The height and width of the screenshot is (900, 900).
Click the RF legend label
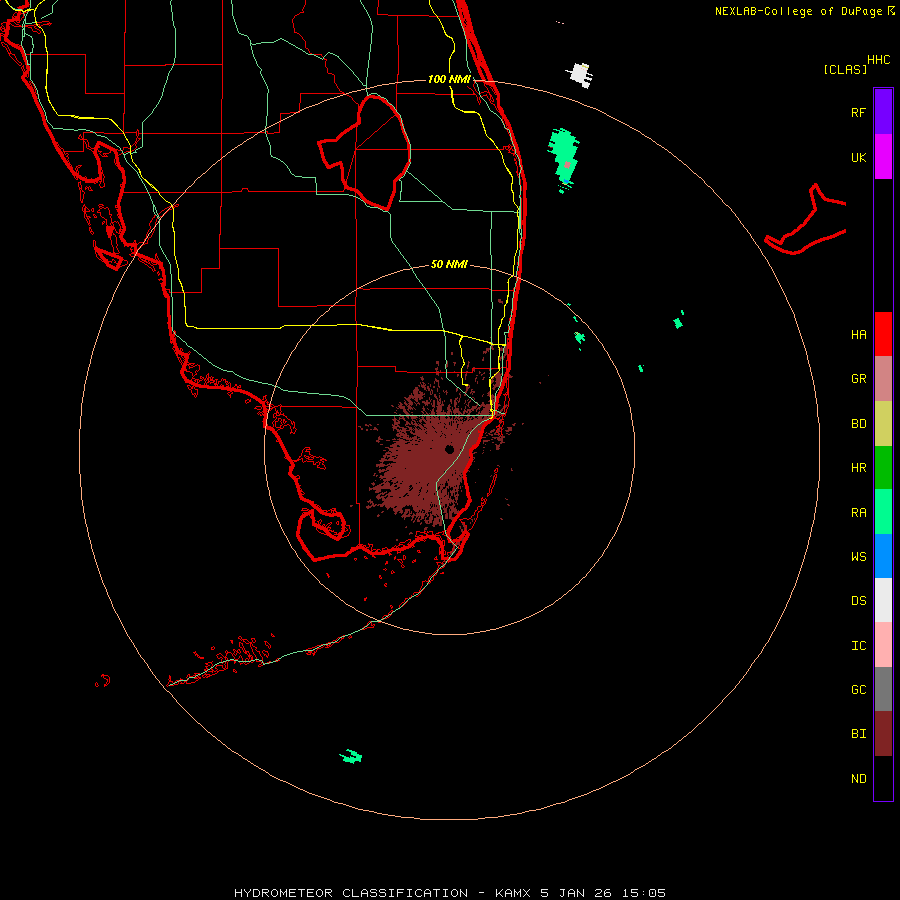click(858, 112)
